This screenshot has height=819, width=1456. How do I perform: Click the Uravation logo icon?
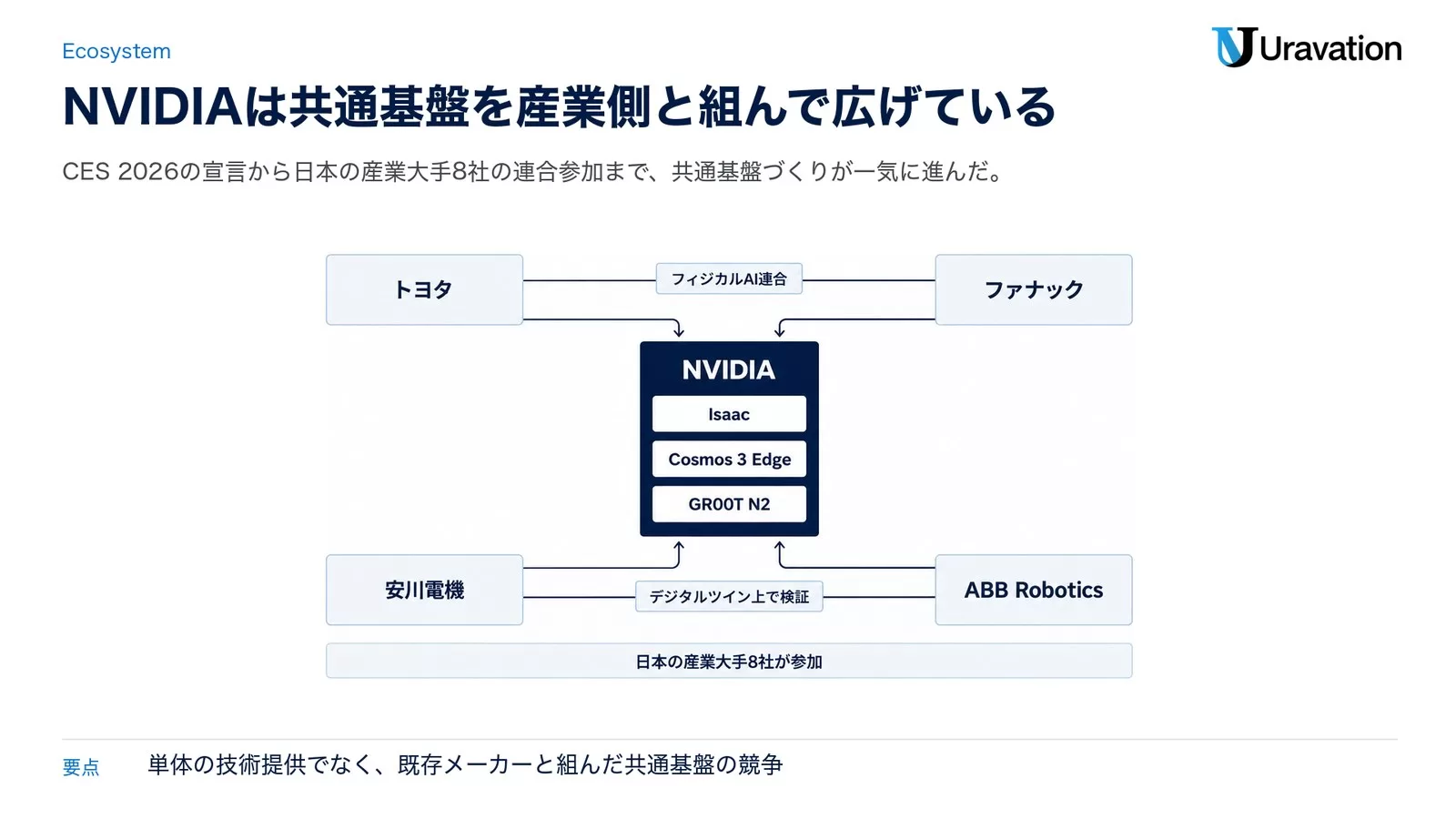1233,47
